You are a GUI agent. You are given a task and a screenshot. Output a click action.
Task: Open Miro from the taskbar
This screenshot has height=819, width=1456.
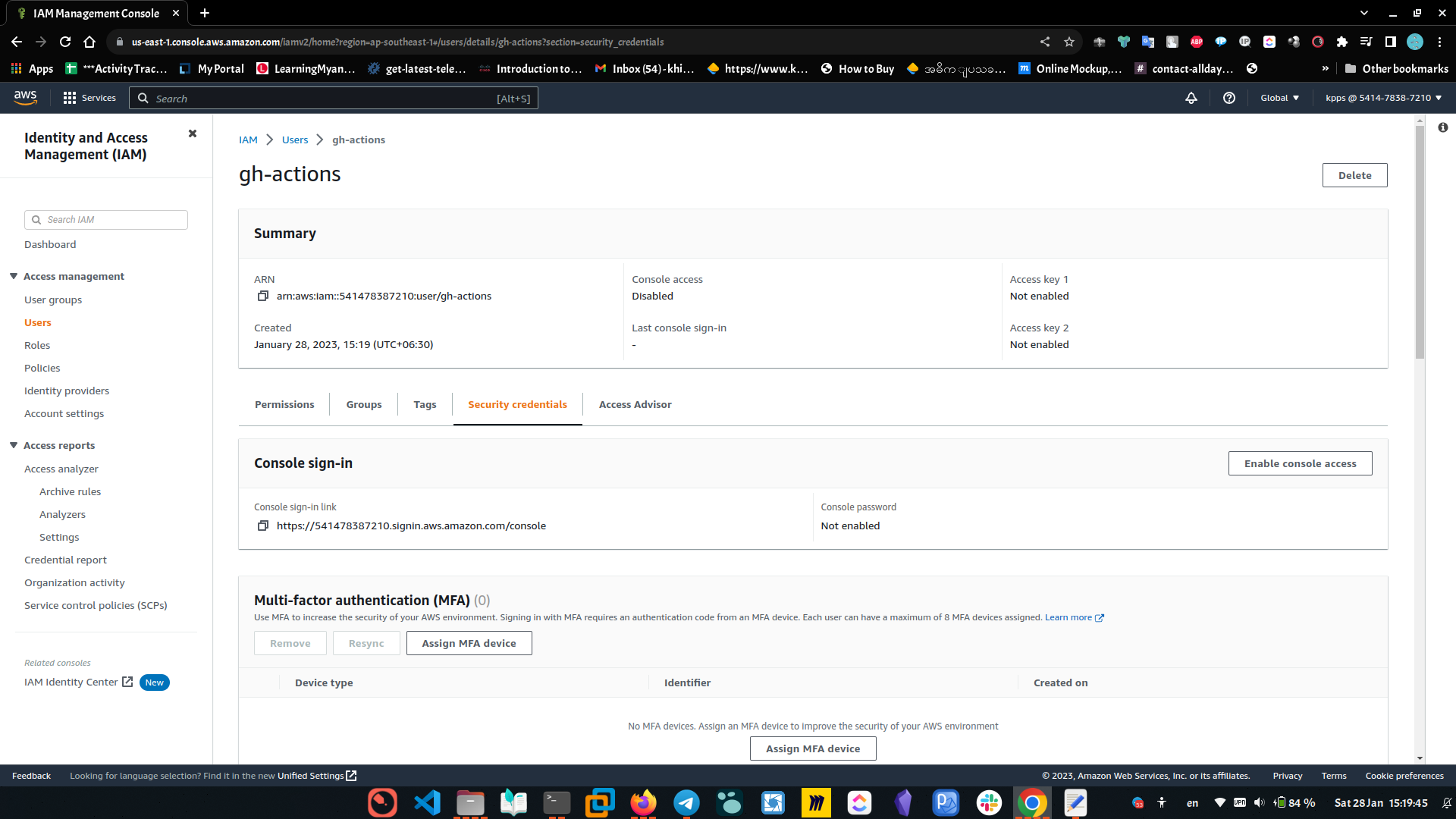click(816, 802)
